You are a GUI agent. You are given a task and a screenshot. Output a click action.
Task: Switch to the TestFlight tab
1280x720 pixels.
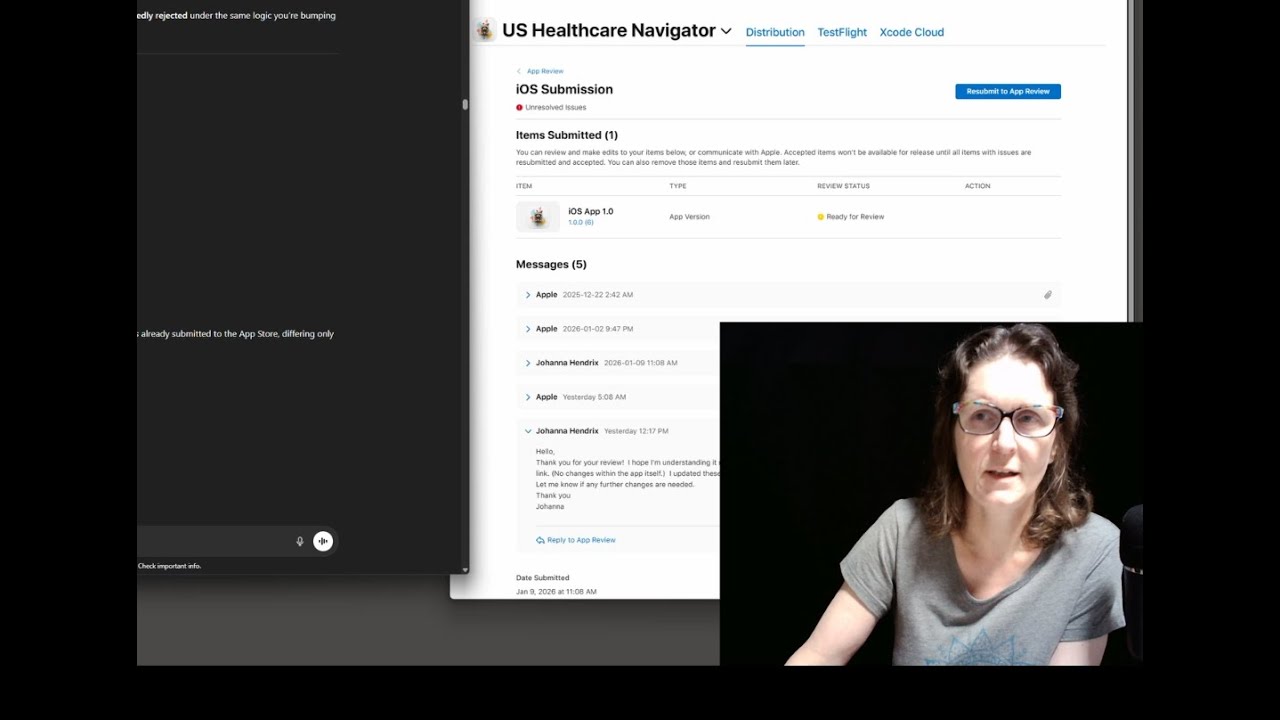(842, 32)
